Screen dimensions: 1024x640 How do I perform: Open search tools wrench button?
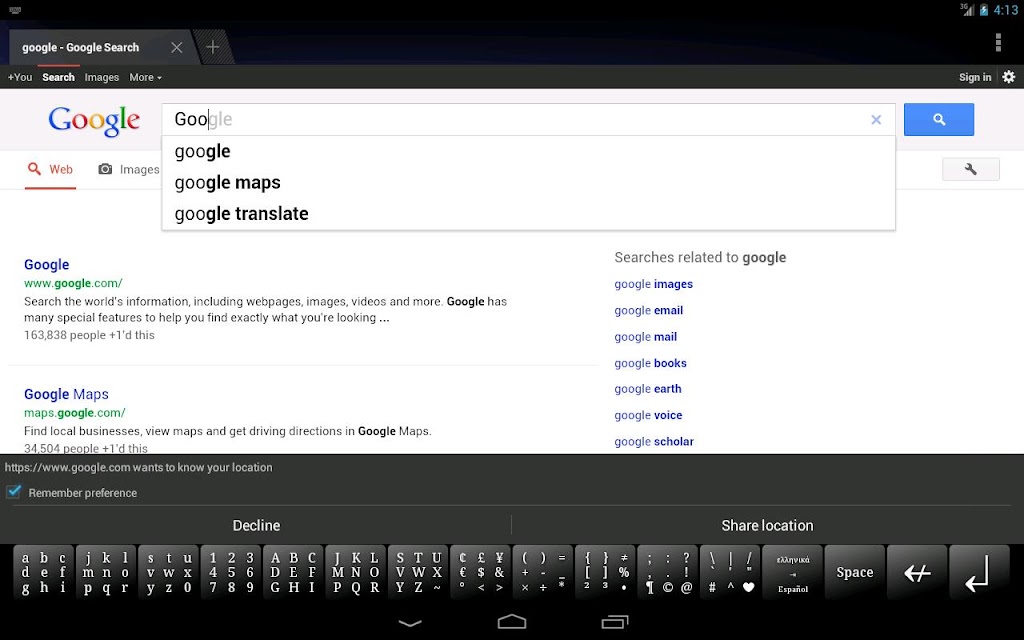(x=970, y=169)
